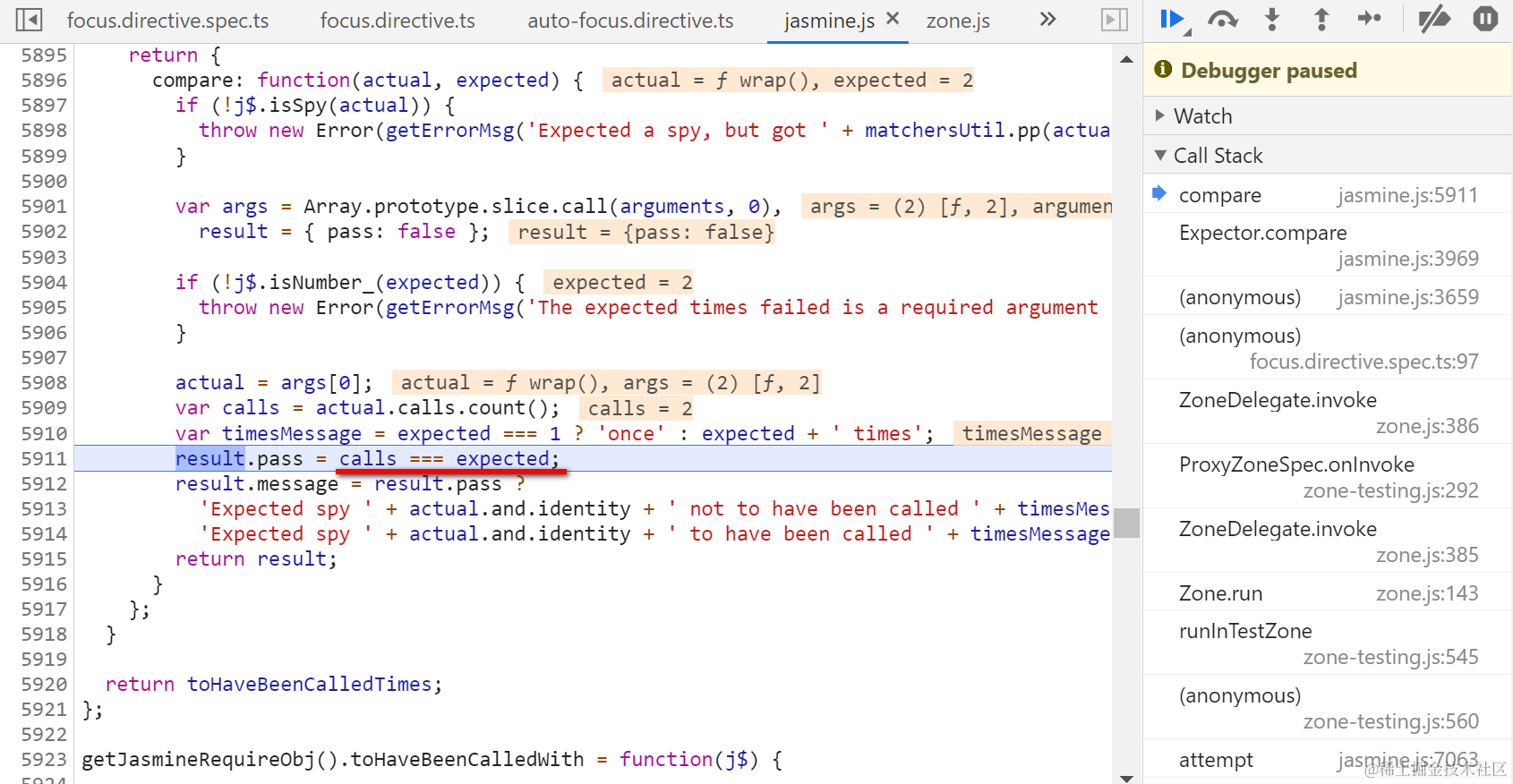Select runInTestZone call stack frame

1328,644
